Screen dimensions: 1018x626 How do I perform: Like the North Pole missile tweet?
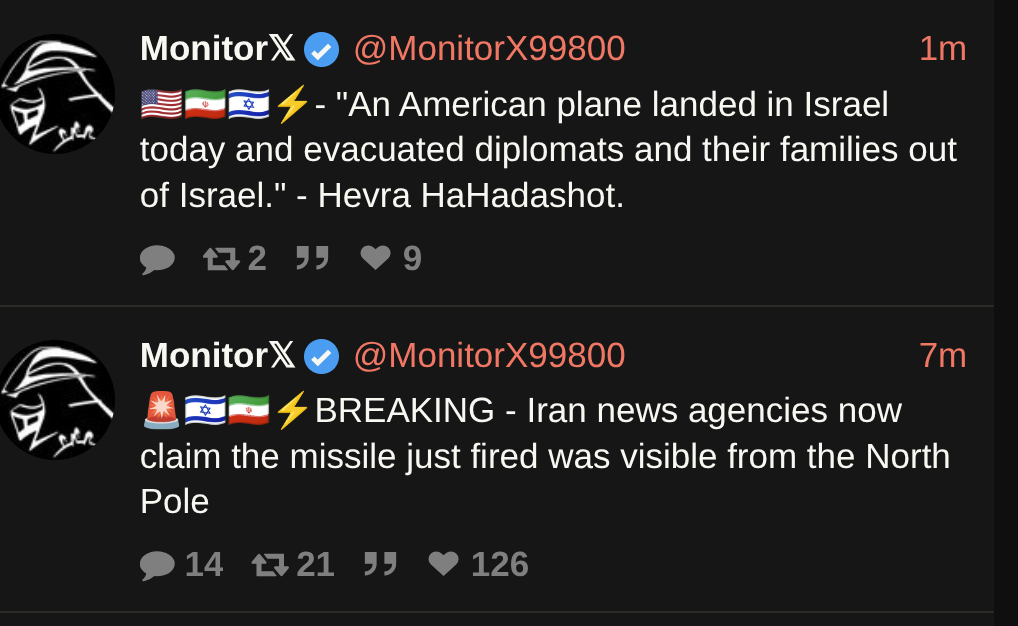click(x=478, y=564)
